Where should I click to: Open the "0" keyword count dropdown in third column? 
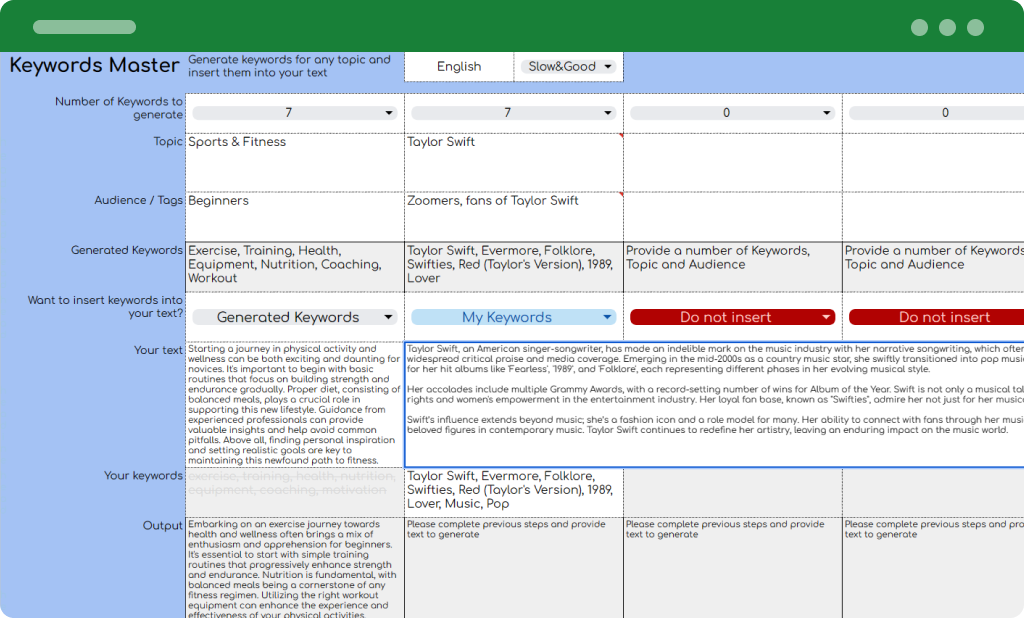pos(731,112)
